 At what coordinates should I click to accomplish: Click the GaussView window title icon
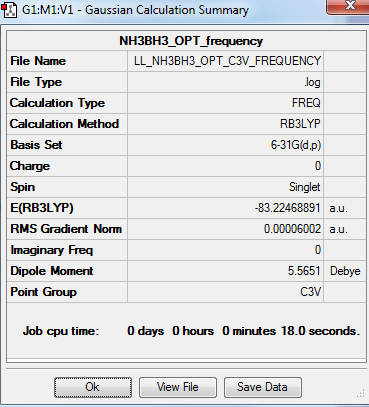9,10
